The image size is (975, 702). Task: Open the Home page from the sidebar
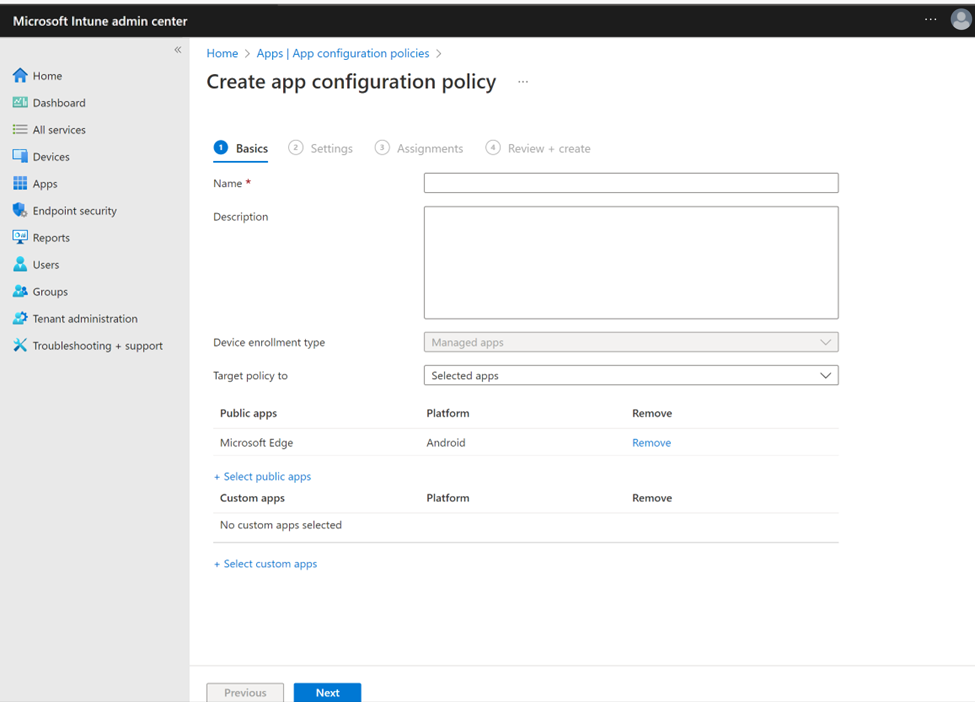click(x=47, y=75)
